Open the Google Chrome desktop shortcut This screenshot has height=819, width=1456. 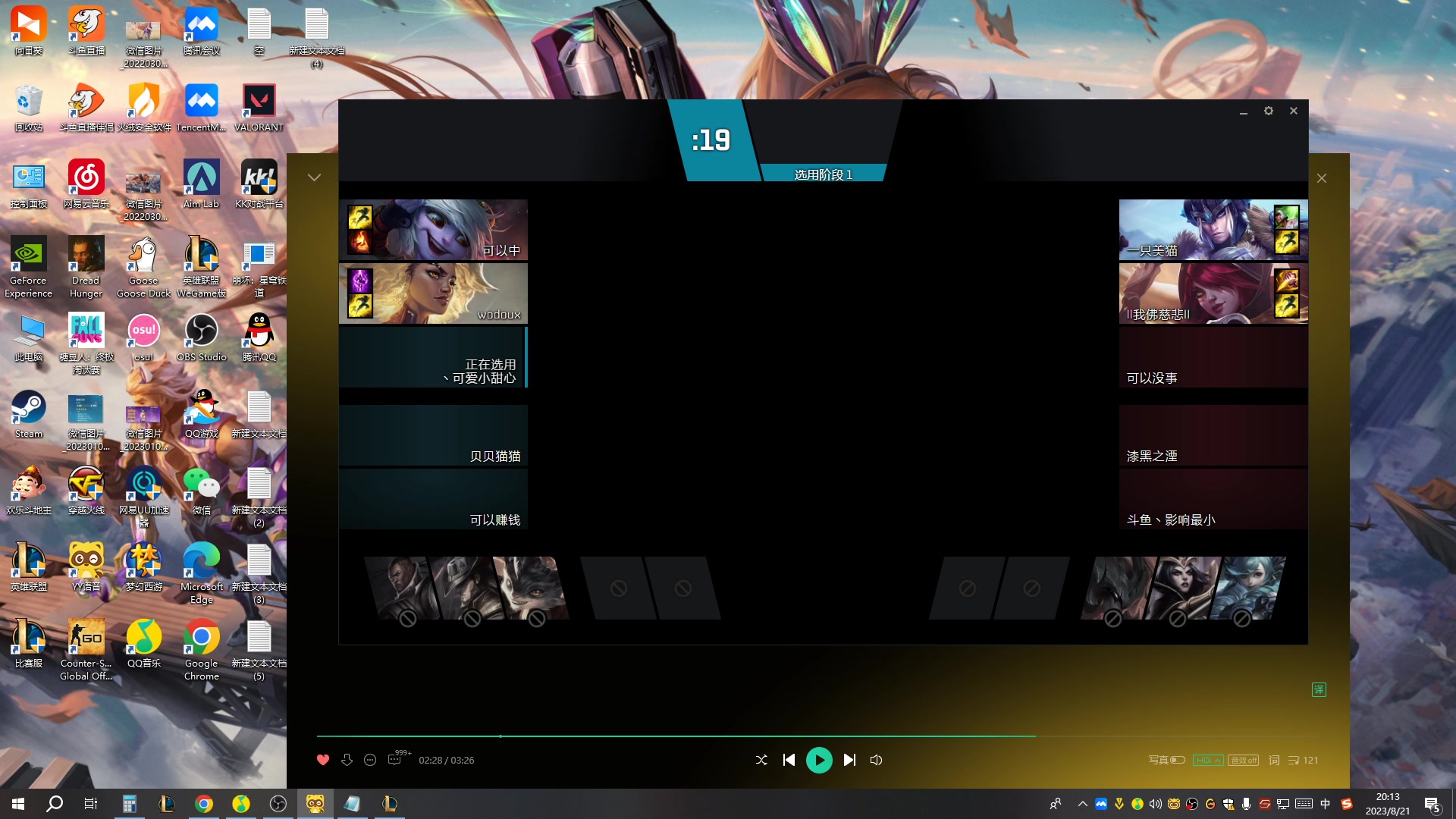[201, 650]
